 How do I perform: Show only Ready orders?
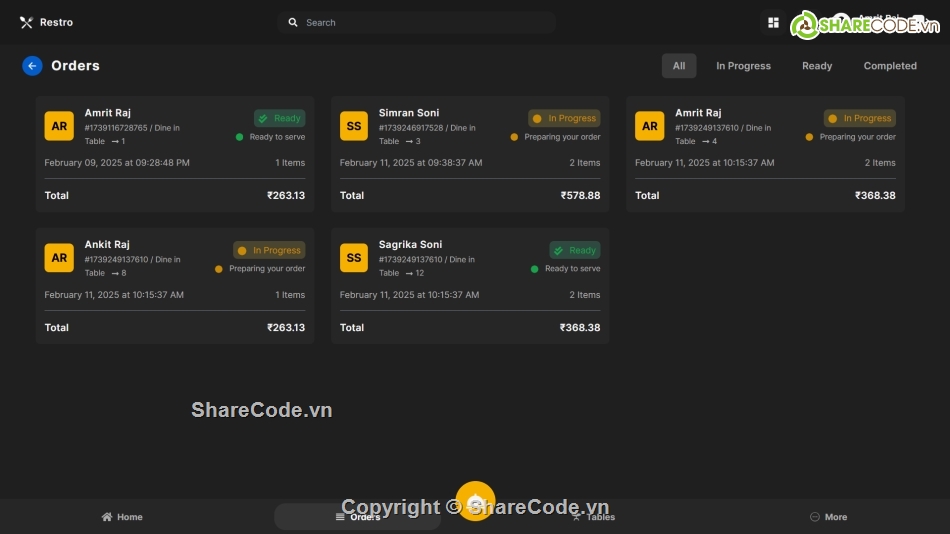[x=817, y=66]
